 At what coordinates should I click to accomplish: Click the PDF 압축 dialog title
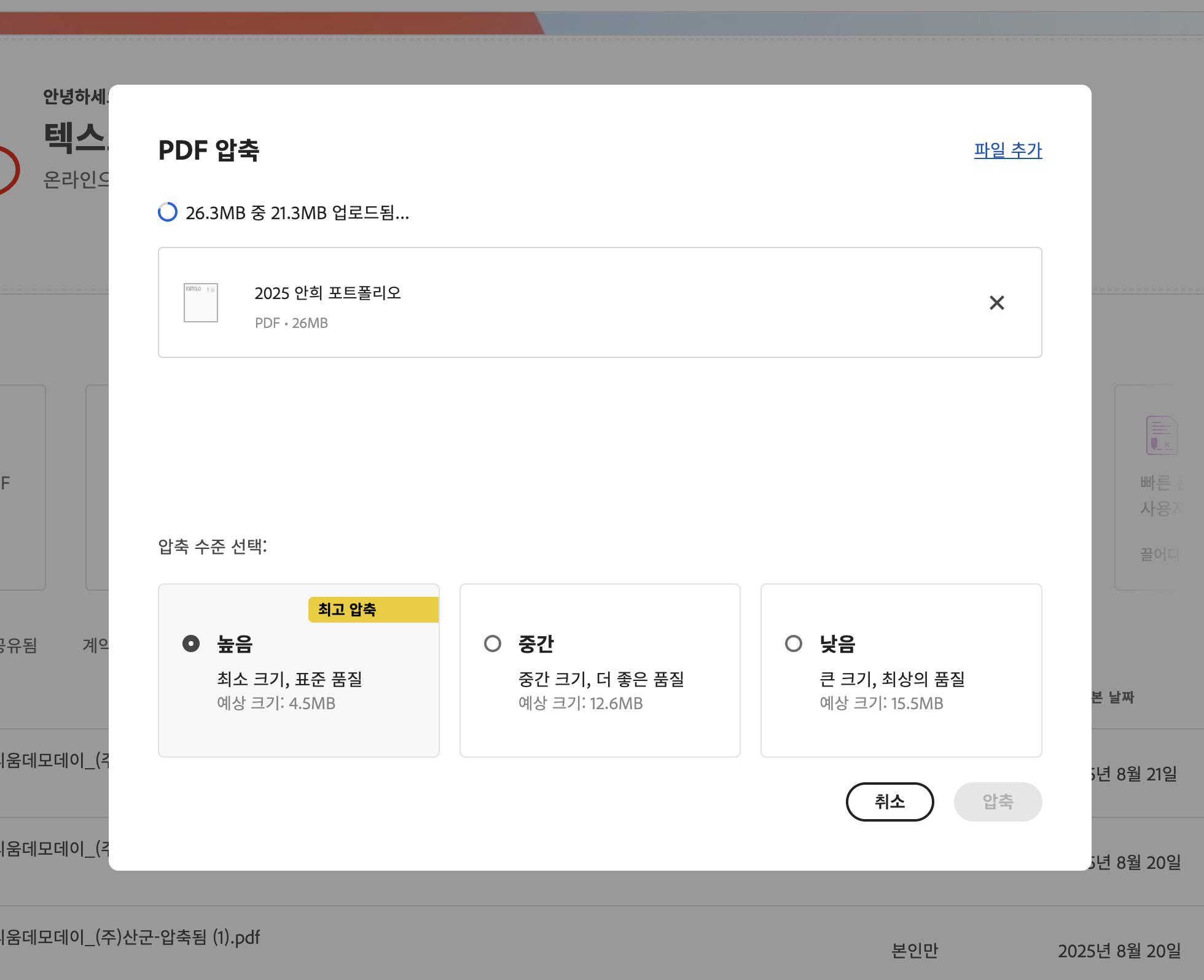(209, 150)
